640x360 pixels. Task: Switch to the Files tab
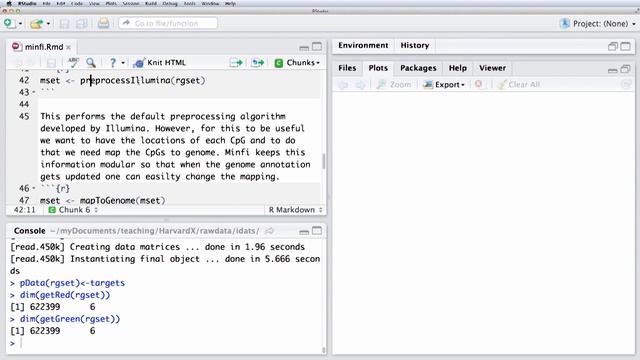347,68
